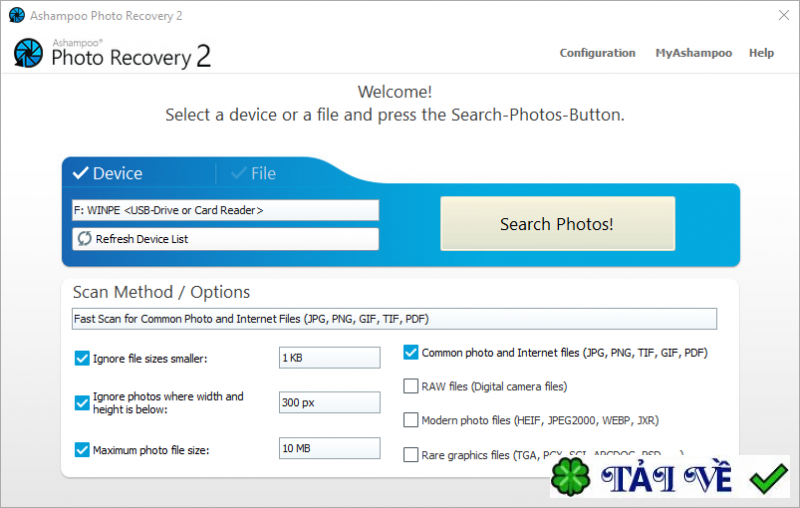Open the MyAshampoo menu

click(x=693, y=53)
